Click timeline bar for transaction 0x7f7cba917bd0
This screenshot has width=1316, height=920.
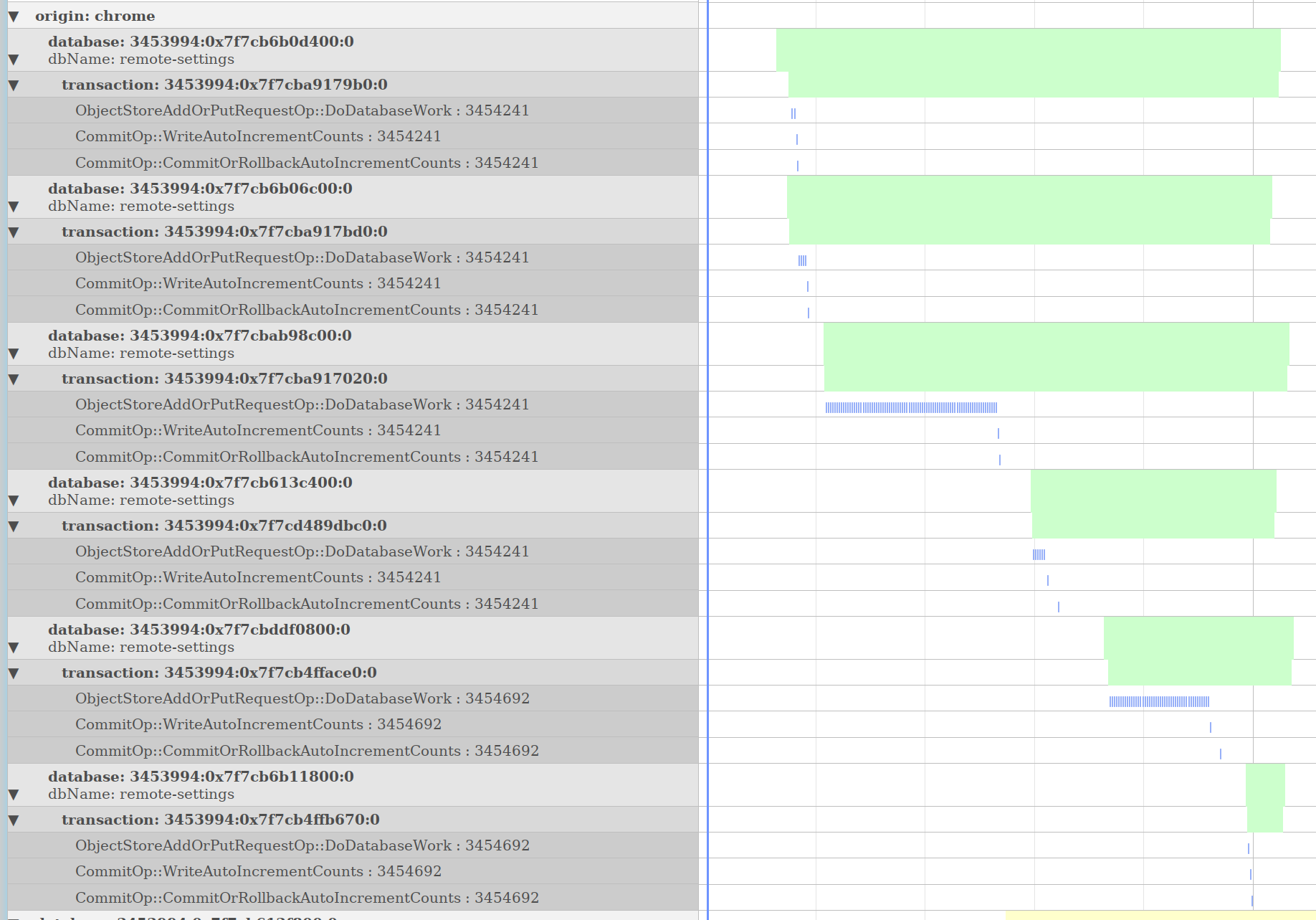pos(1029,232)
